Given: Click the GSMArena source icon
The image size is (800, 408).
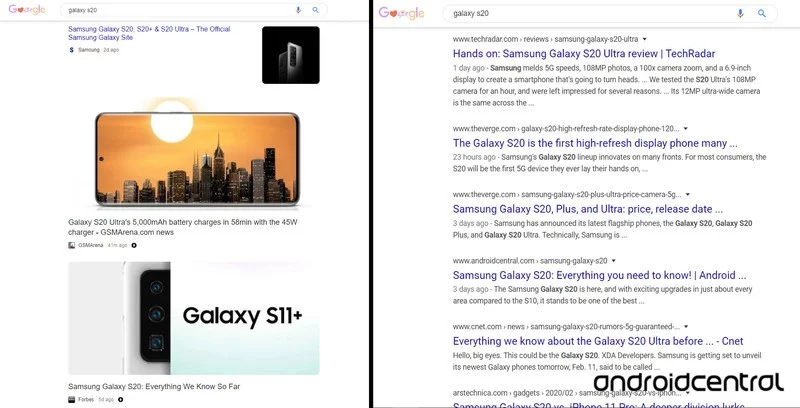Looking at the screenshot, I should 71,245.
